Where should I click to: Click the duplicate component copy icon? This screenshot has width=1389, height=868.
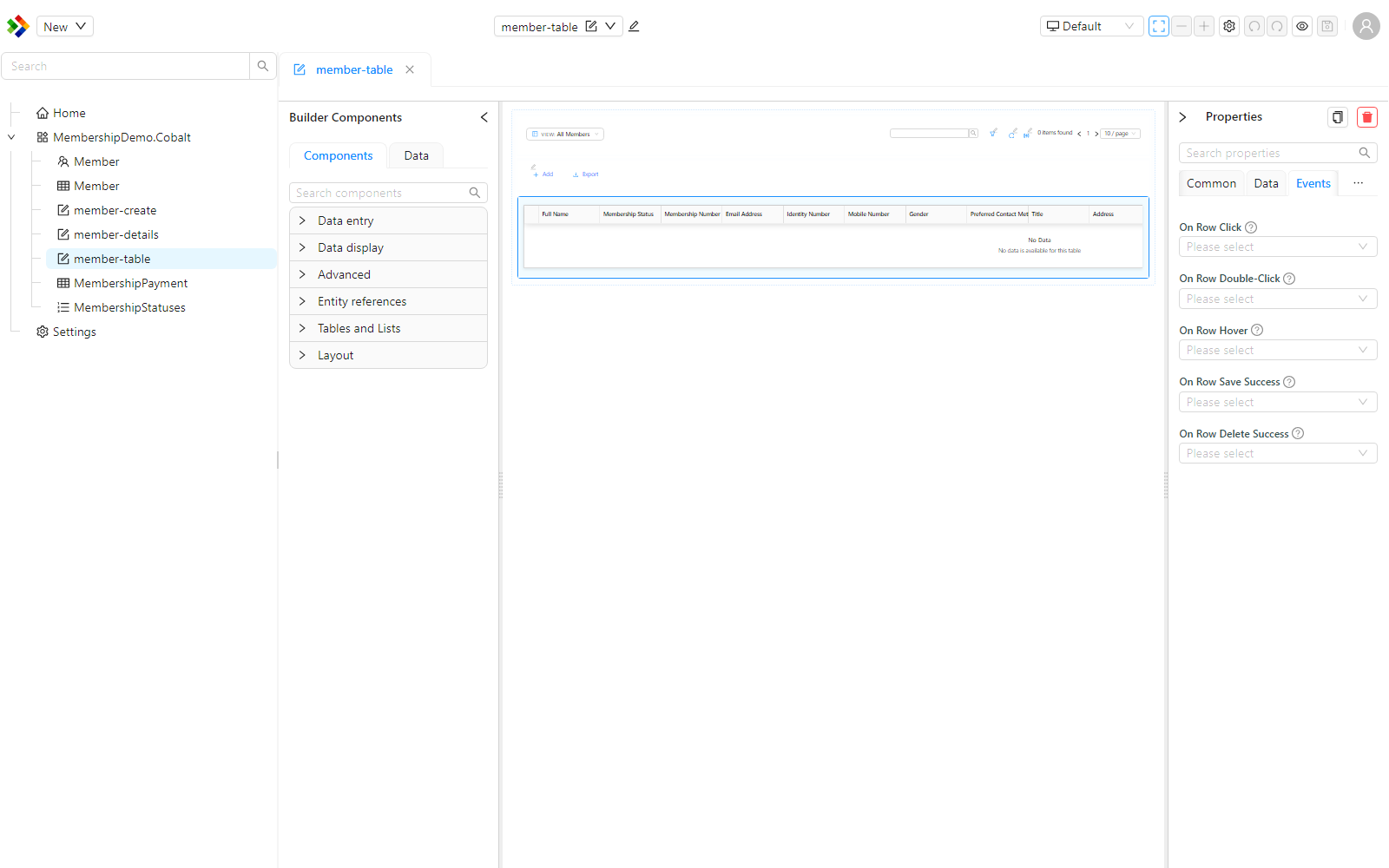tap(1338, 117)
